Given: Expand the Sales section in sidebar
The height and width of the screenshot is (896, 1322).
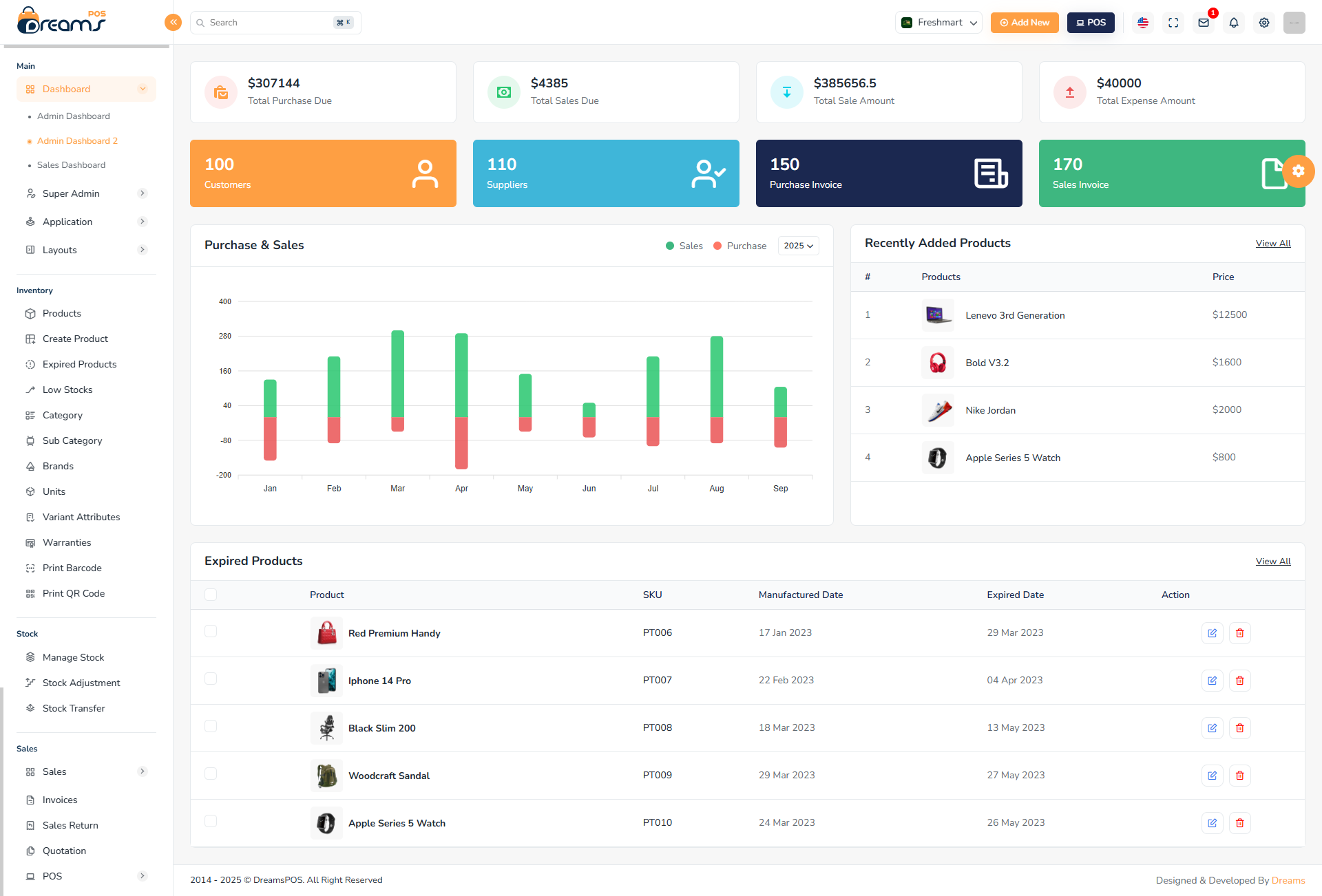Looking at the screenshot, I should pos(55,771).
